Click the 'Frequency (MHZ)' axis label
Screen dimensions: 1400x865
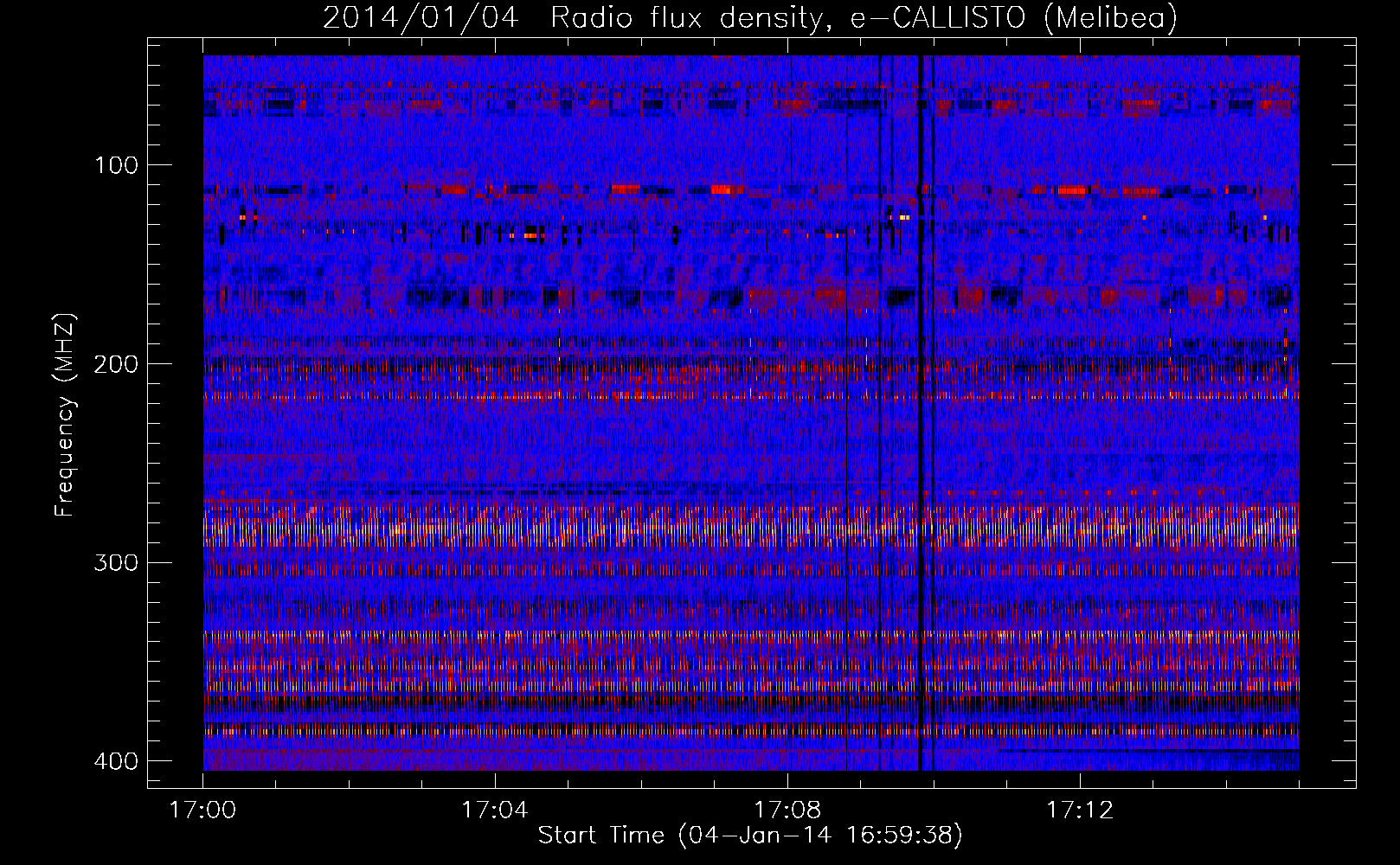[x=65, y=415]
